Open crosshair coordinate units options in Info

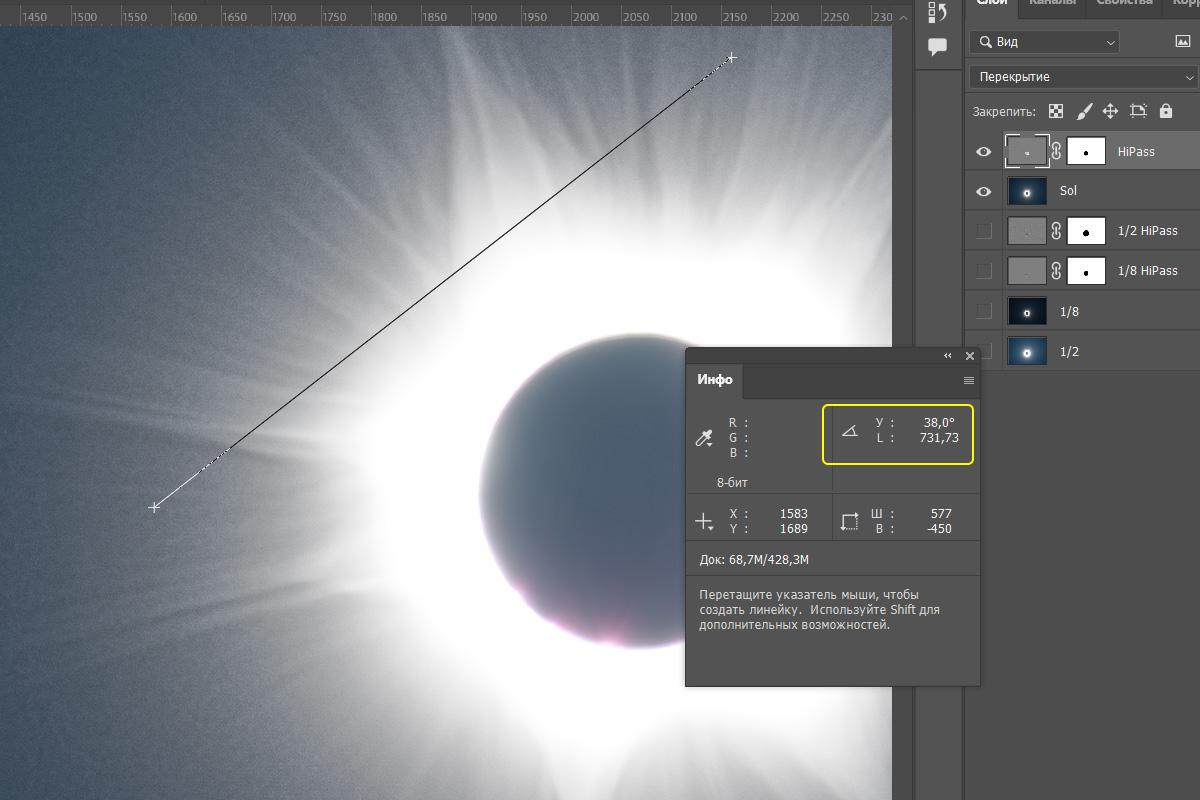(x=705, y=521)
